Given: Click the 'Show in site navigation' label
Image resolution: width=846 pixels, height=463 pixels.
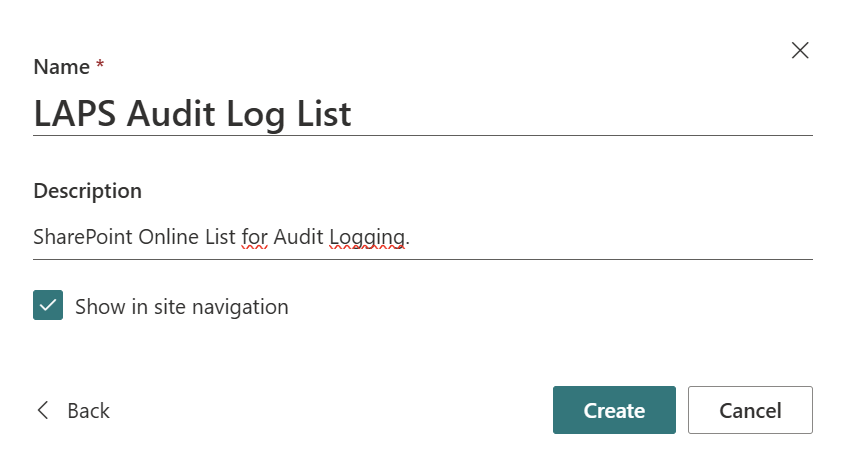Looking at the screenshot, I should pos(181,307).
